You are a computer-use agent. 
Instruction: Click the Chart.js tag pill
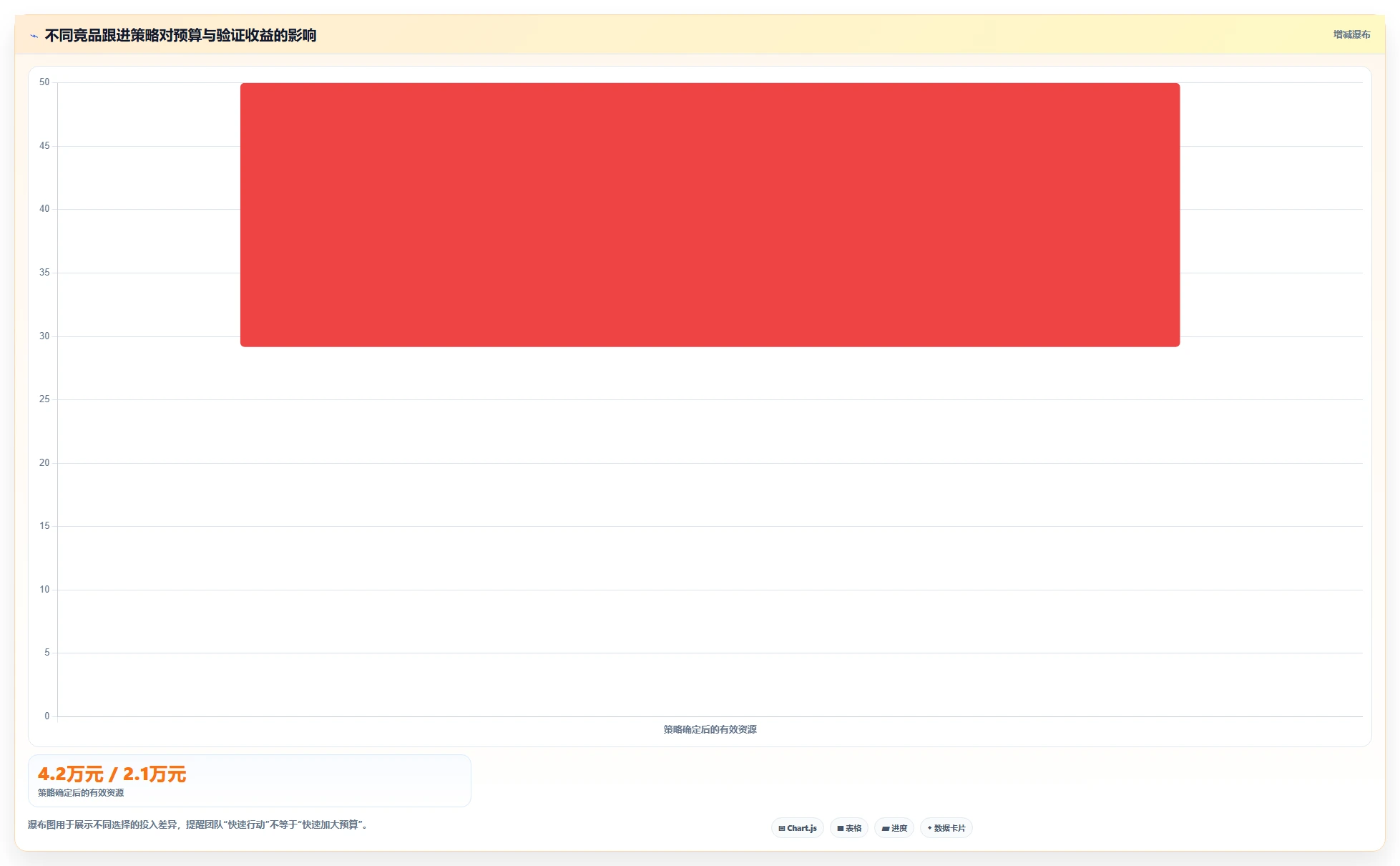pyautogui.click(x=797, y=828)
